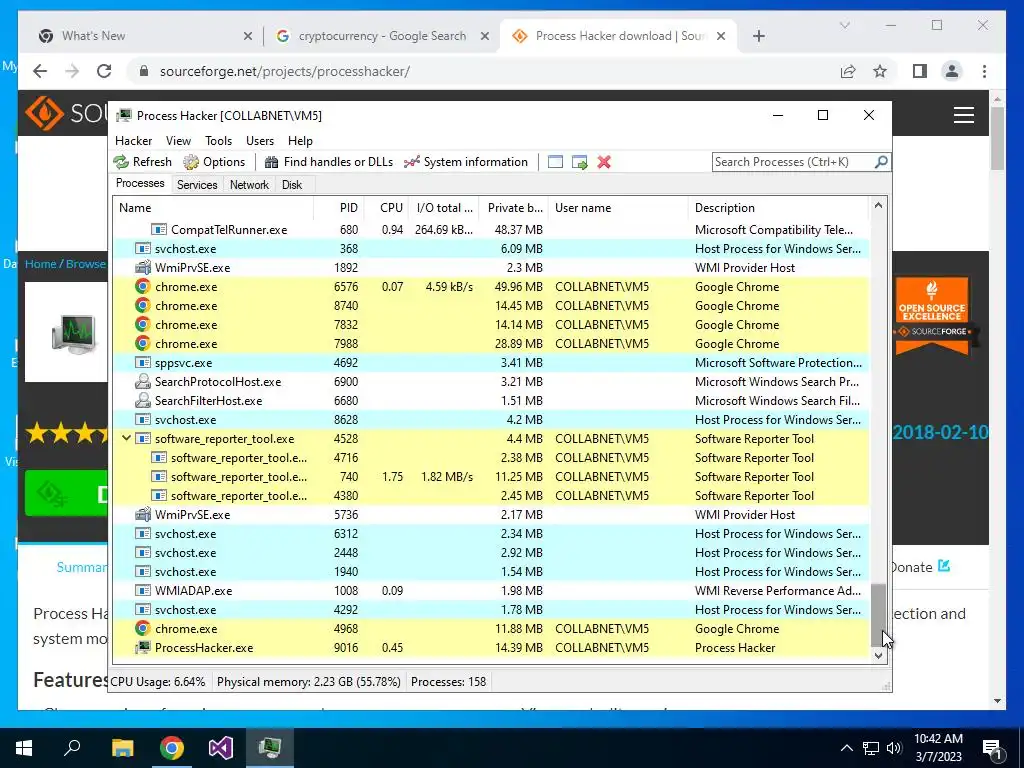
Task: Click the red X kill window icon
Action: [x=604, y=162]
